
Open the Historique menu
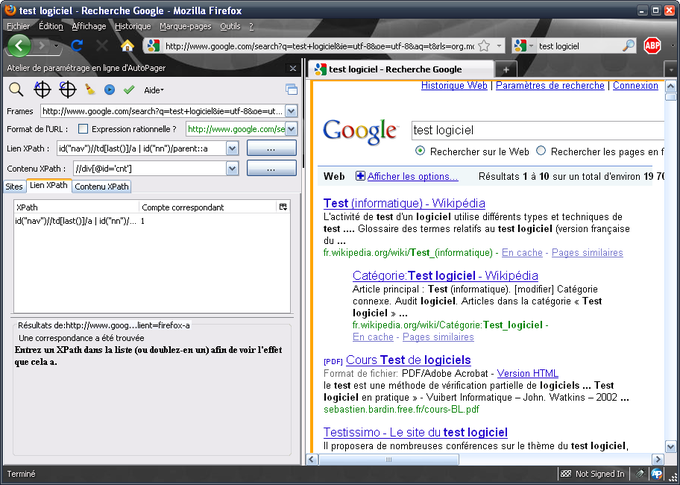(133, 26)
